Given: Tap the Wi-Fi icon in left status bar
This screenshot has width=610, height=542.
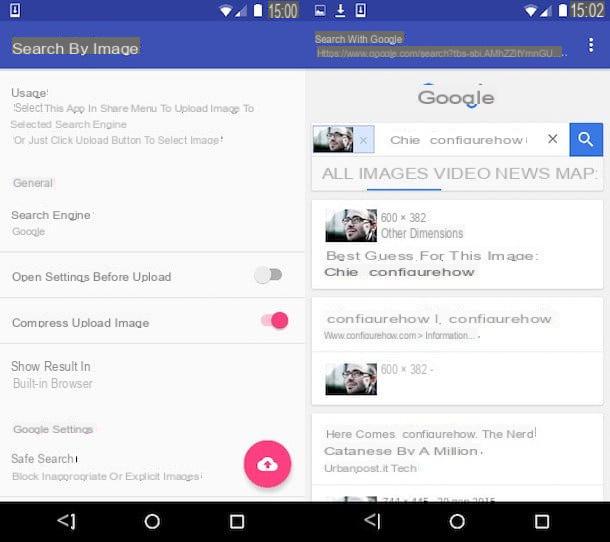Looking at the screenshot, I should click(x=226, y=11).
